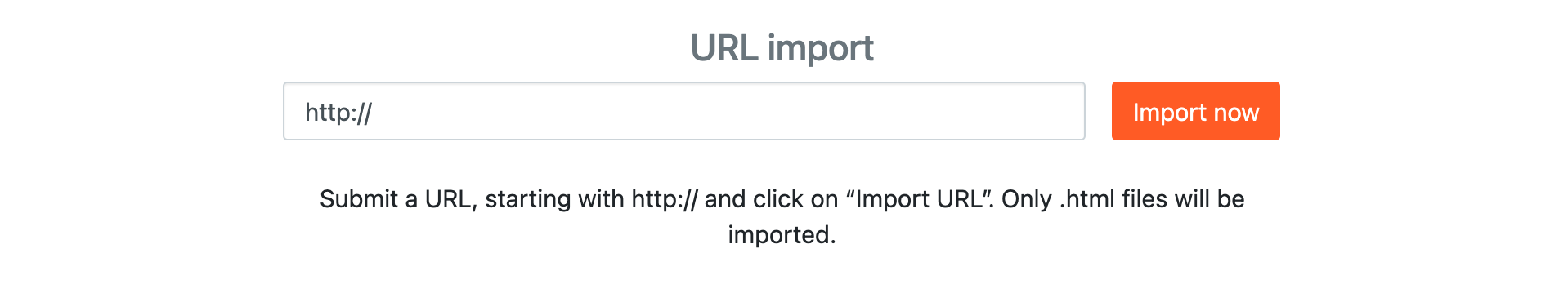
Task: Click the URL import heading
Action: click(782, 48)
